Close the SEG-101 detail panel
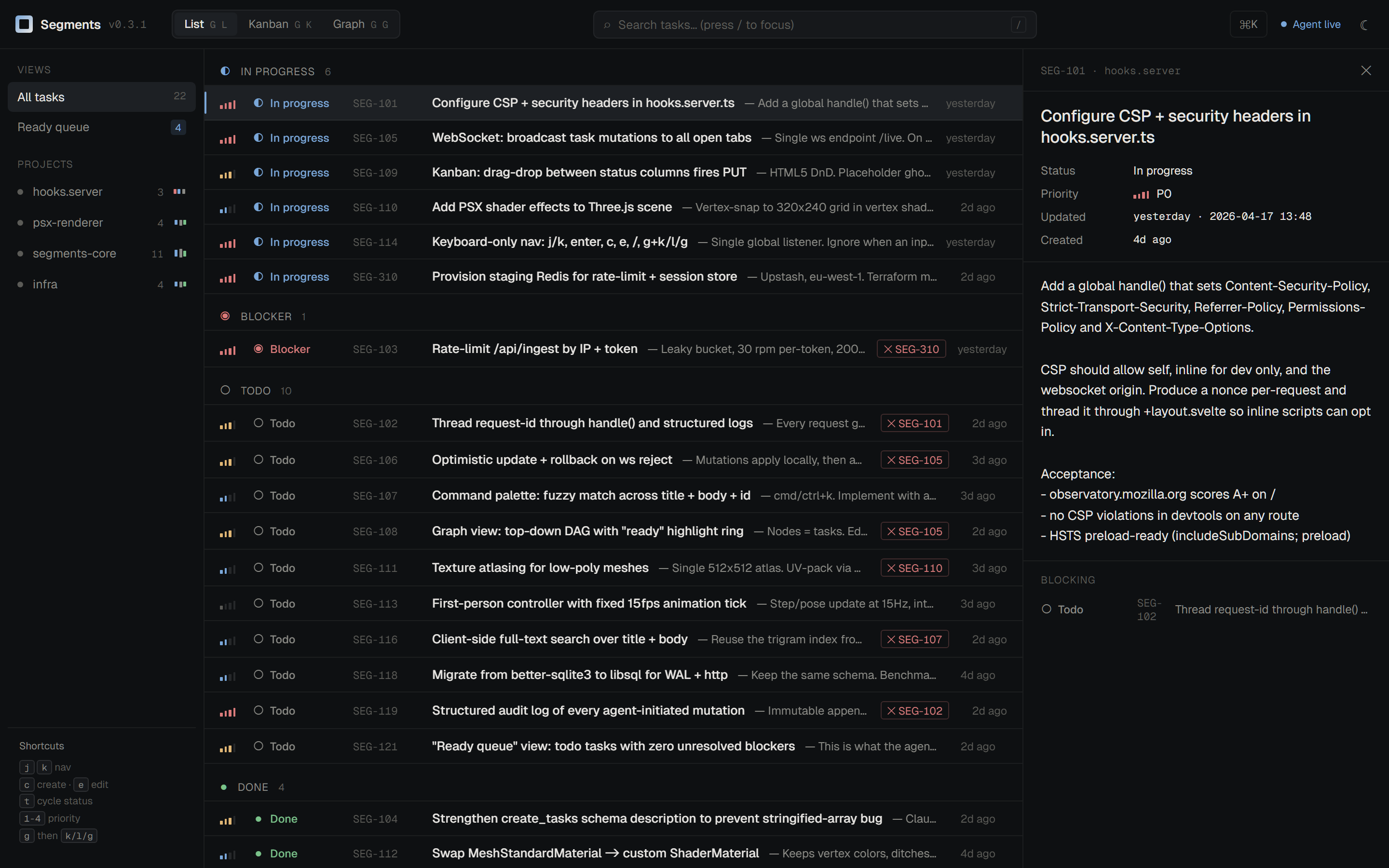This screenshot has width=1389, height=868. [x=1366, y=70]
